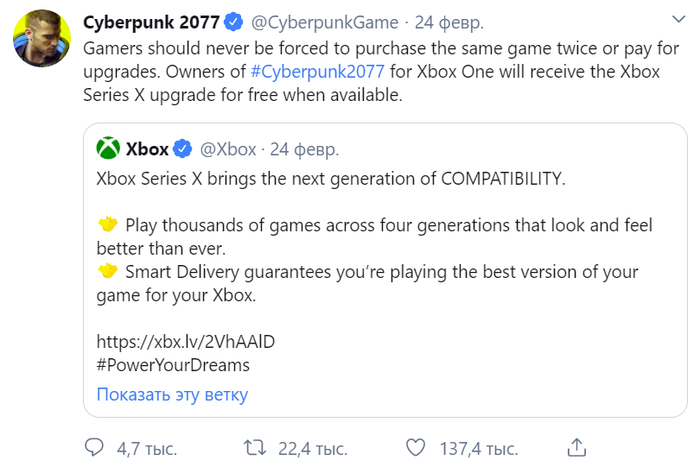Click the Xbox logo avatar

(x=108, y=150)
